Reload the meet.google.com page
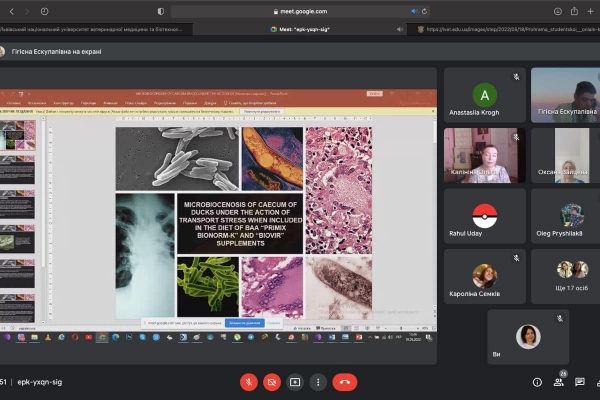600x400 pixels. coord(424,11)
